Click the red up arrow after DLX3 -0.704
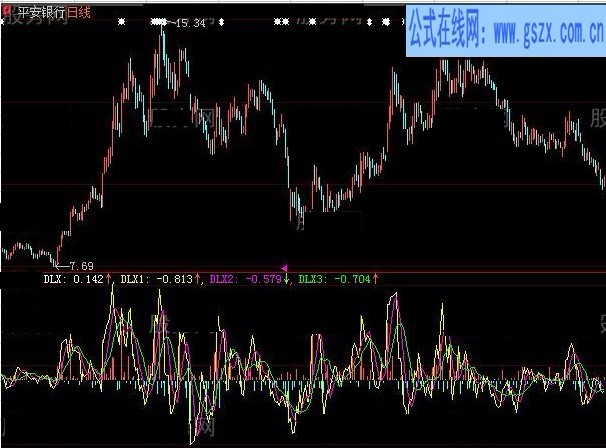The image size is (606, 448). coord(375,279)
